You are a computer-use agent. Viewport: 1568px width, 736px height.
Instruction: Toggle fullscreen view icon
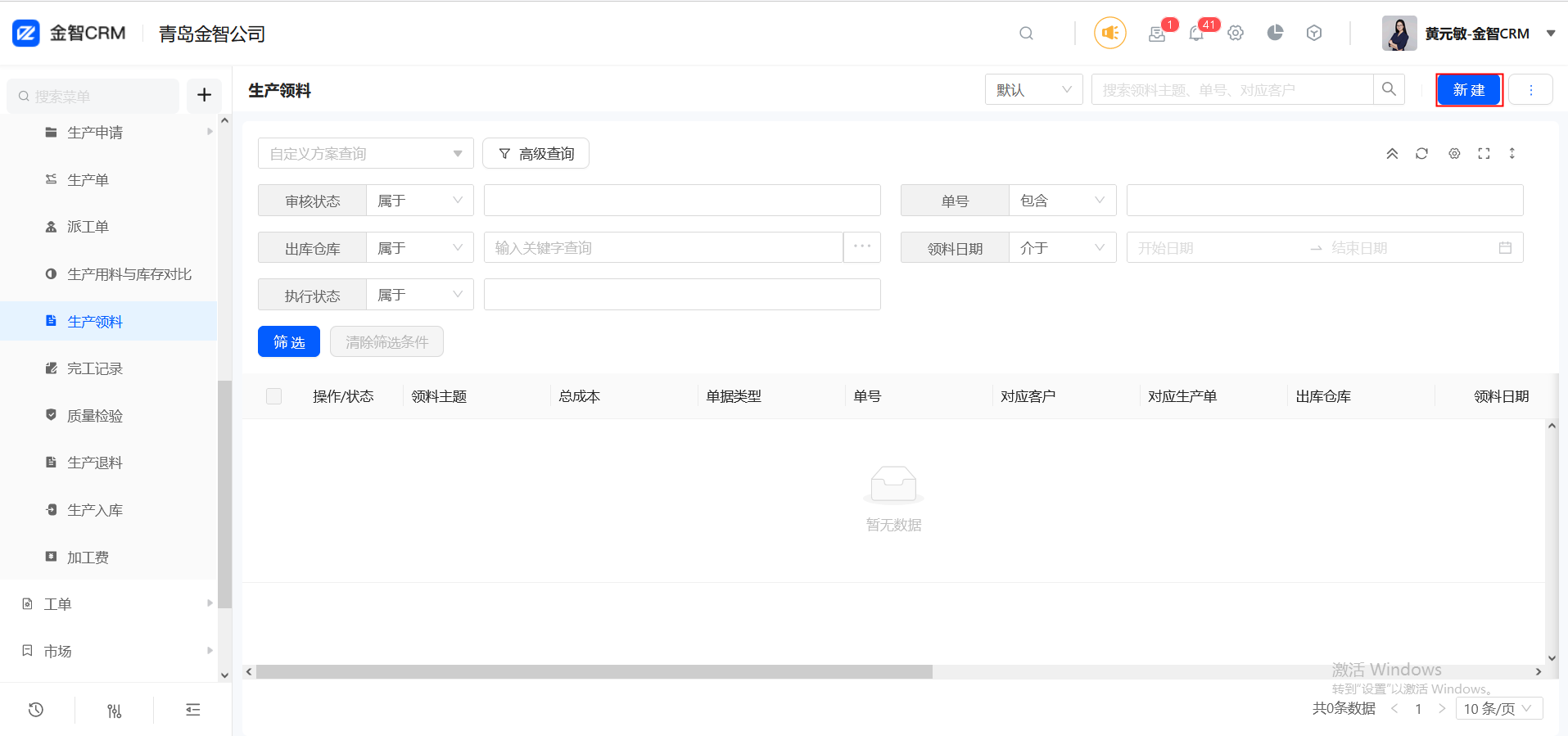click(1484, 153)
